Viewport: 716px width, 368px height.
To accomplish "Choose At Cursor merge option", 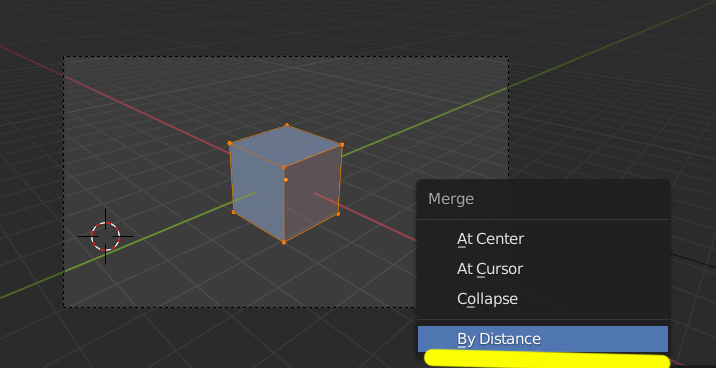I will click(542, 269).
